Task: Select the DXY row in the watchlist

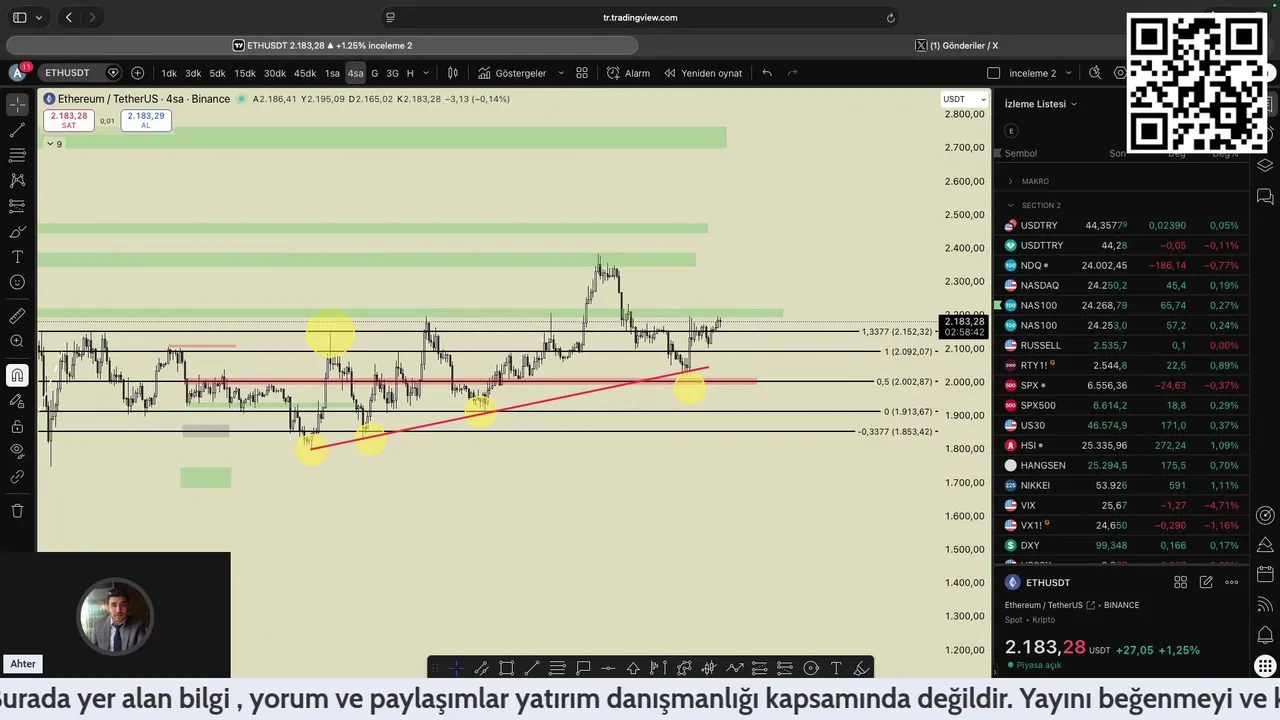Action: 1122,545
